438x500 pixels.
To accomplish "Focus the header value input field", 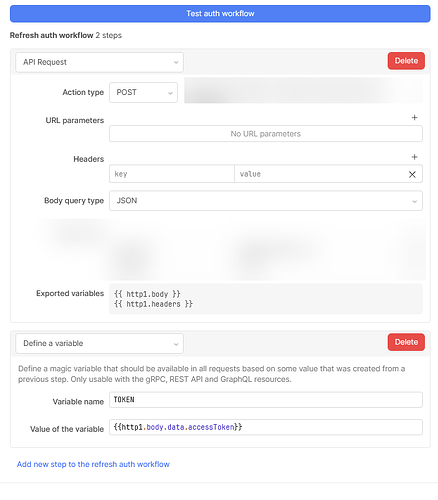I will (320, 174).
